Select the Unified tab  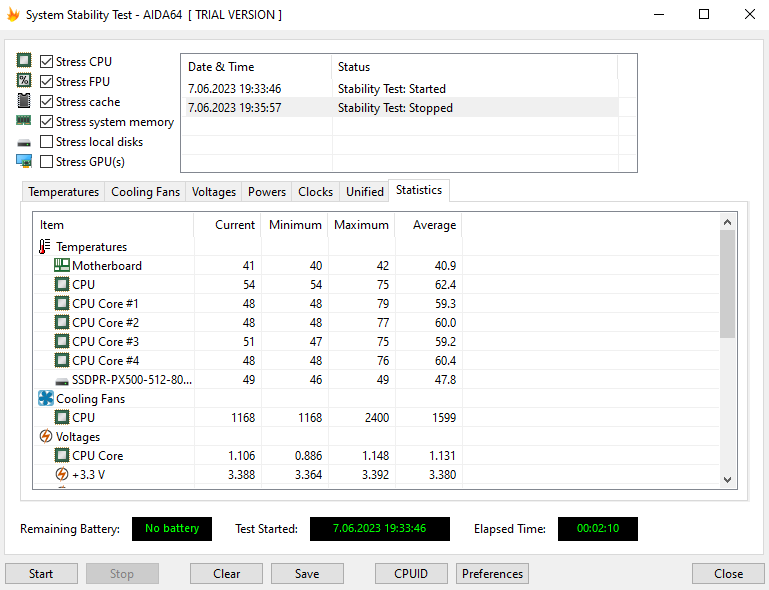click(364, 192)
